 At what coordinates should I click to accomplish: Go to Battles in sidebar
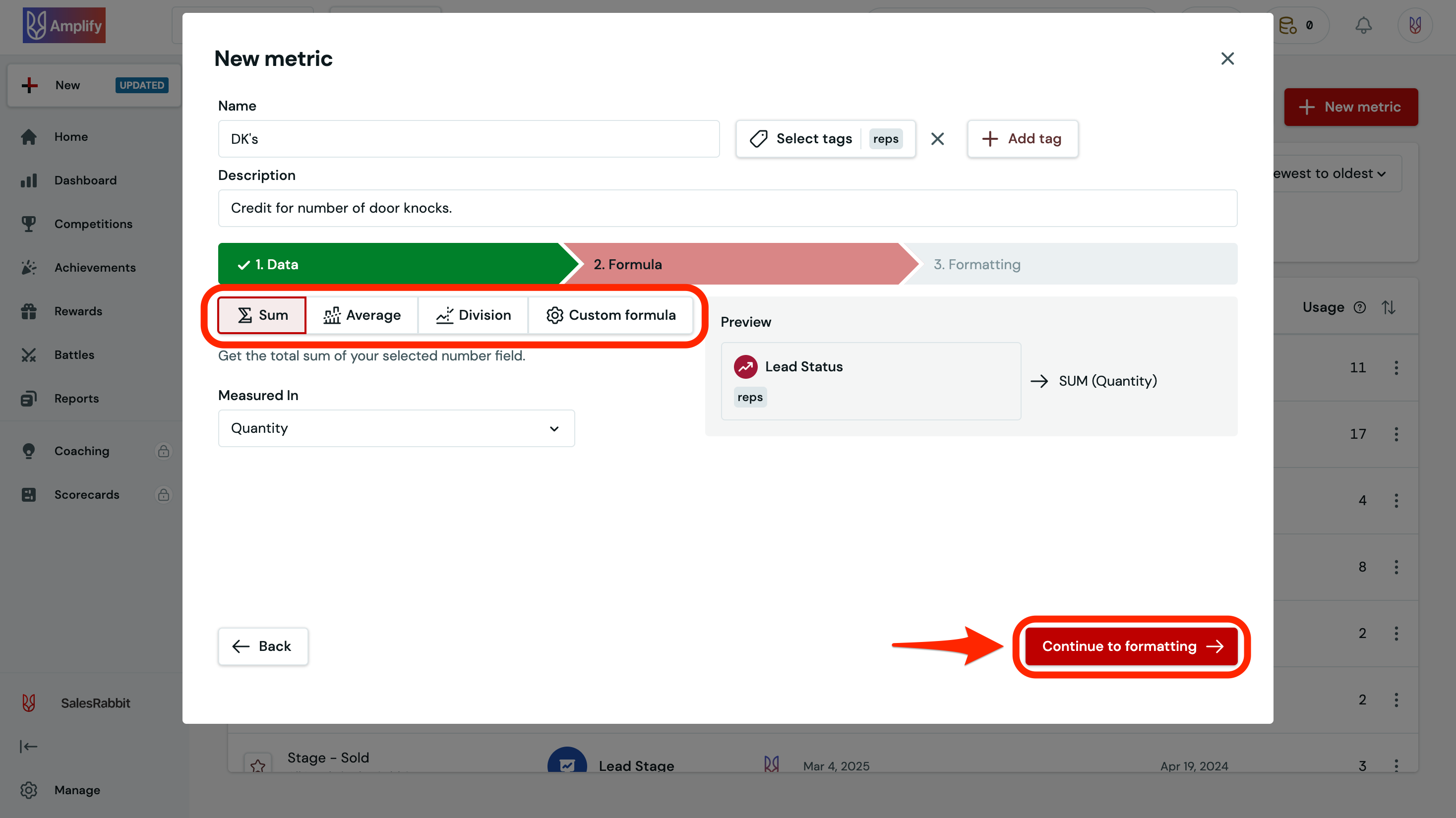point(74,355)
